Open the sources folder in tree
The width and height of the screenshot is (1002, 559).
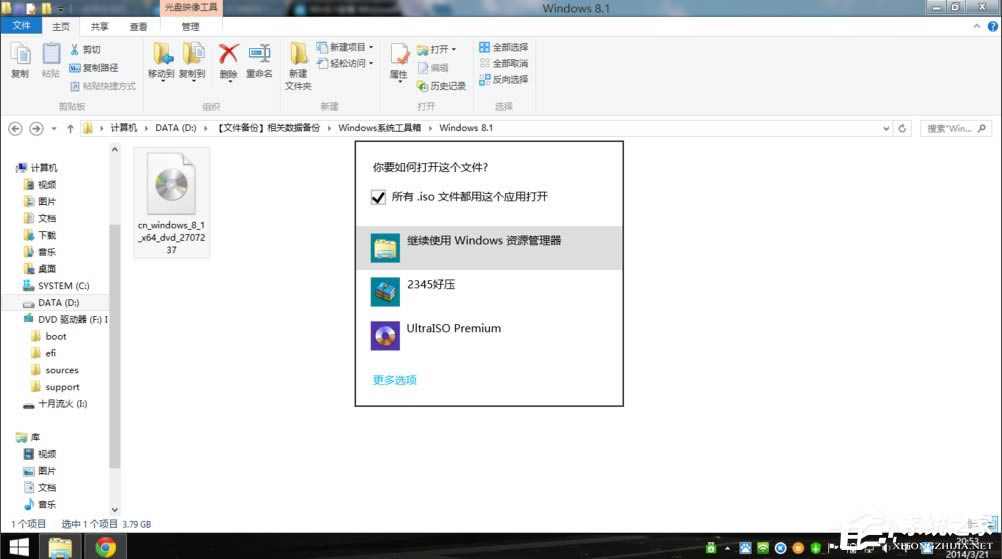pyautogui.click(x=55, y=370)
